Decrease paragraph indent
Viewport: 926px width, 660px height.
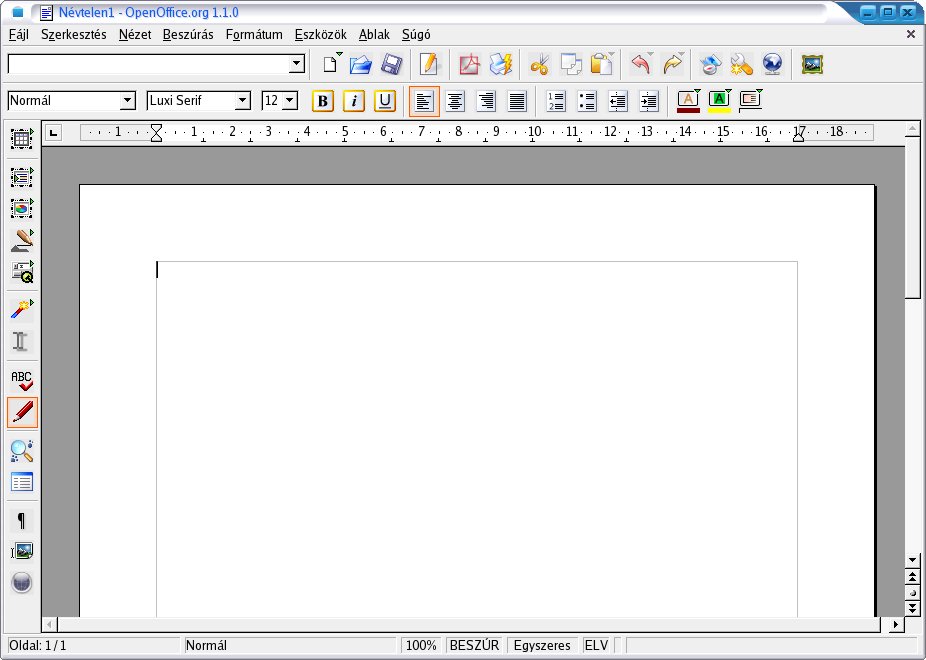pyautogui.click(x=618, y=101)
